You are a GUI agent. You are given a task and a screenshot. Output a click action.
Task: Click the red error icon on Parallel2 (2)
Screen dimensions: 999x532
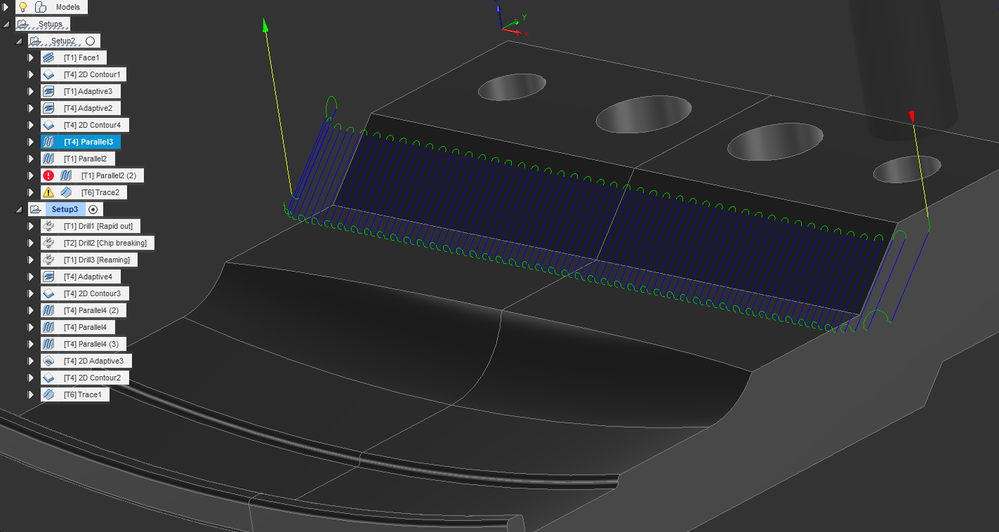click(x=48, y=175)
